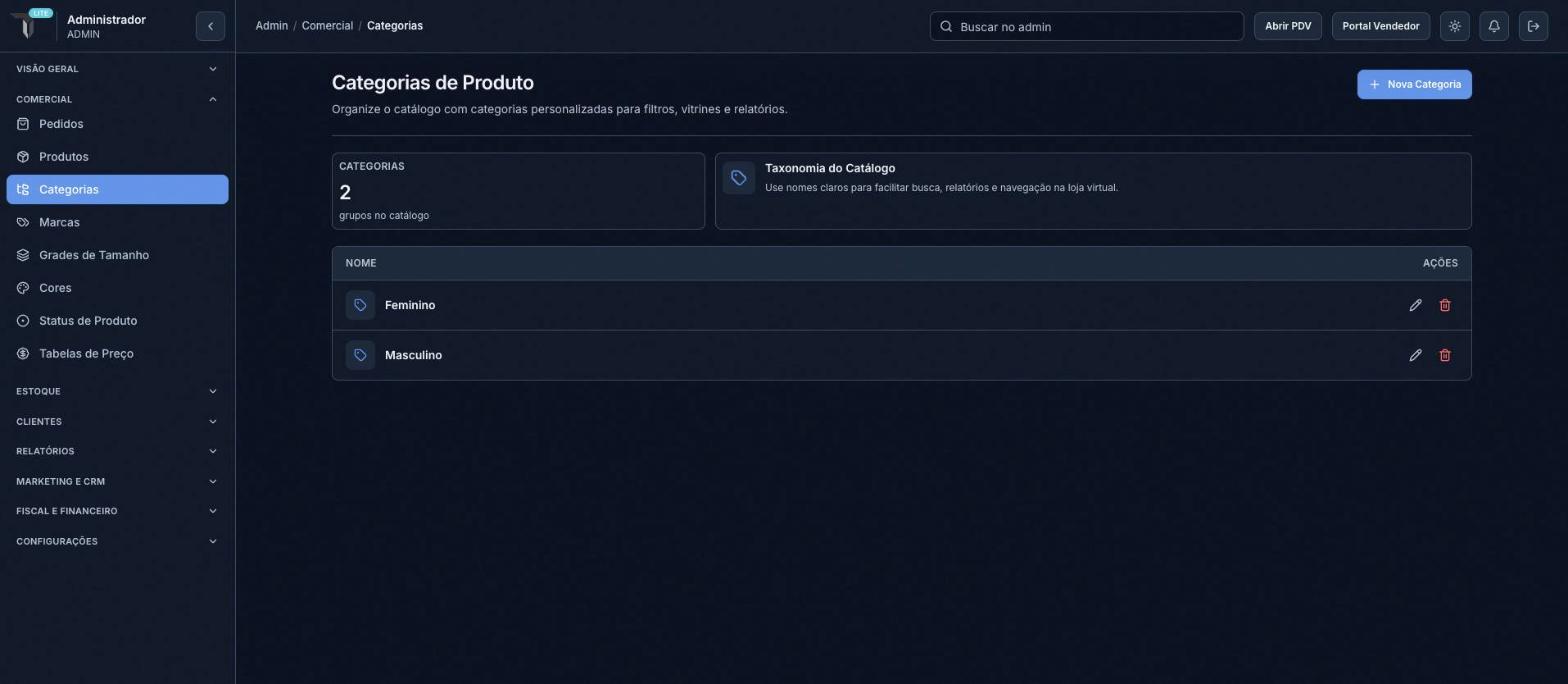Click the tag icon beside Masculino
The height and width of the screenshot is (684, 1568).
pos(360,355)
